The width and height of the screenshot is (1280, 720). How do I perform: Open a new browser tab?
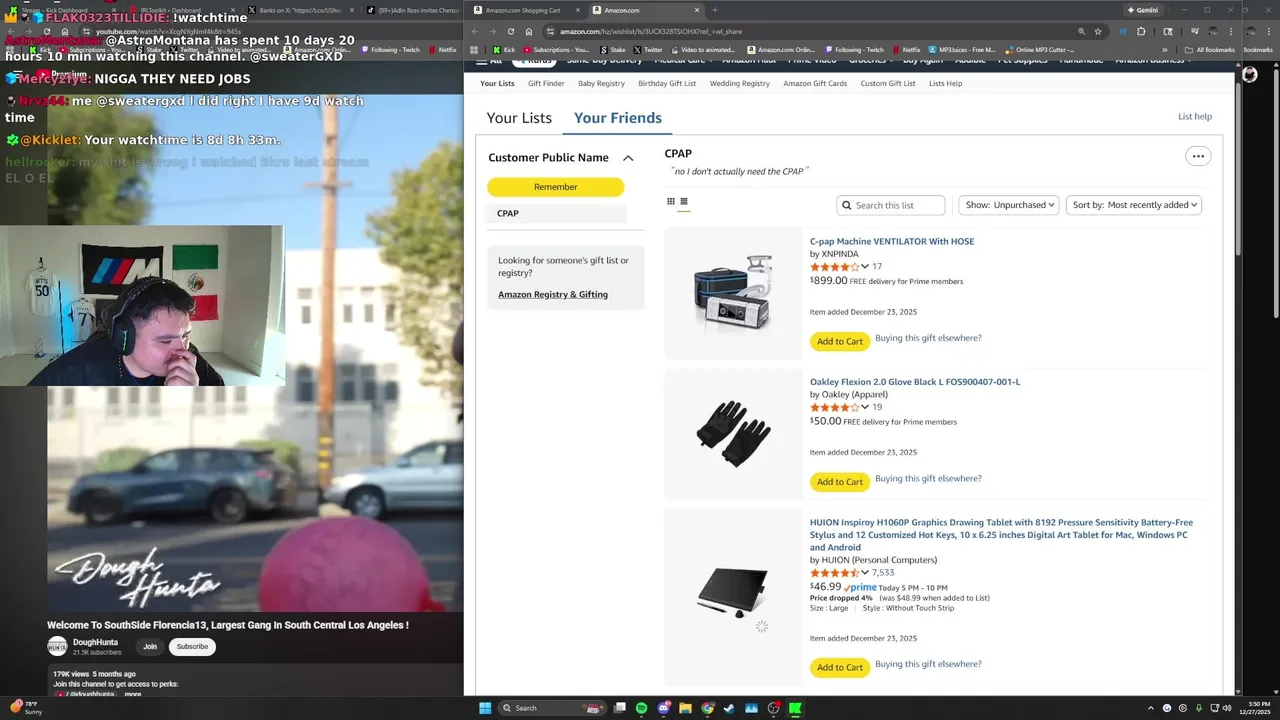714,10
